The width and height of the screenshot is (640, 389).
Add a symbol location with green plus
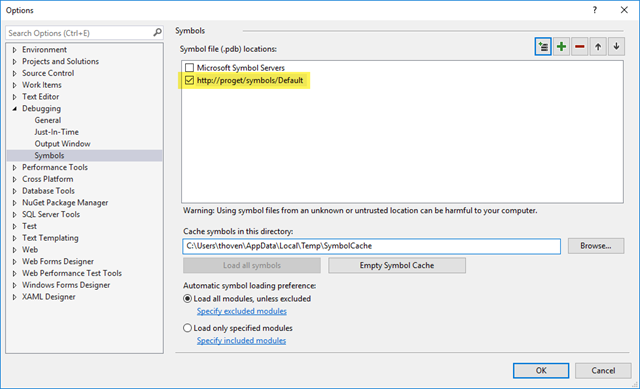[x=561, y=47]
